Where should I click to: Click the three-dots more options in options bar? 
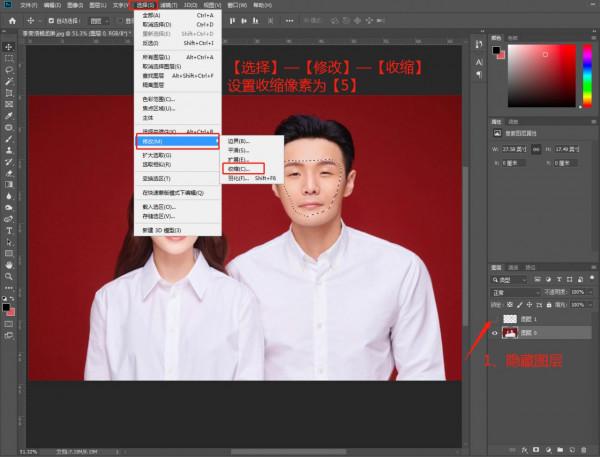point(290,21)
